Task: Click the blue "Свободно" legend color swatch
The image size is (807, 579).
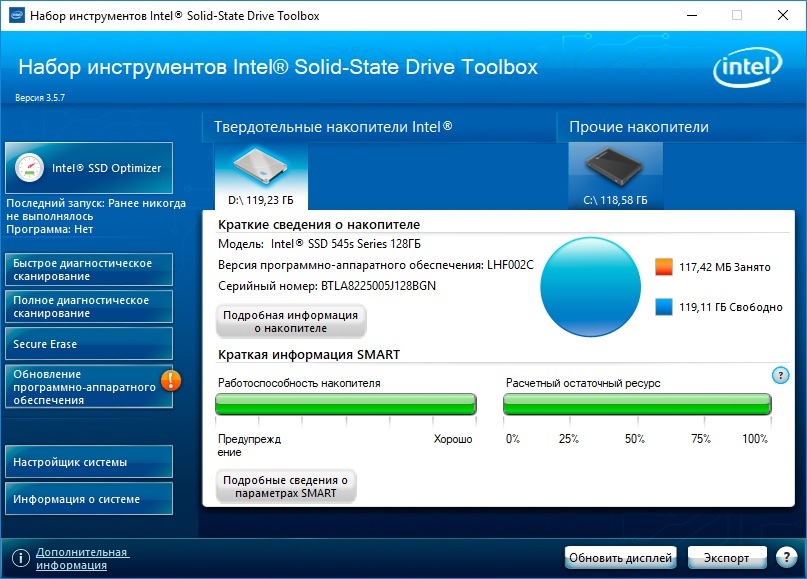Action: tap(665, 308)
